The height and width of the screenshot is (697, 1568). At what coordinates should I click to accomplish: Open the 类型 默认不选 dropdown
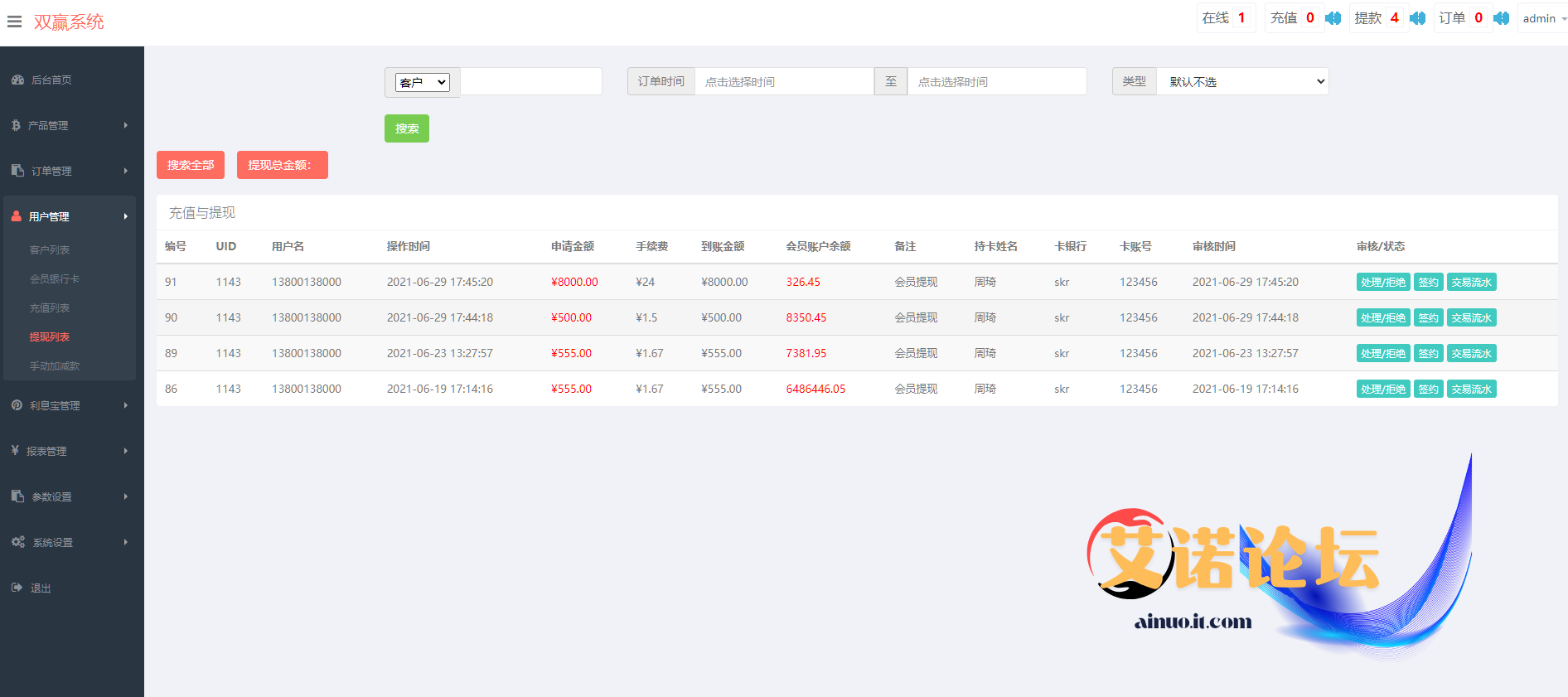(1242, 81)
